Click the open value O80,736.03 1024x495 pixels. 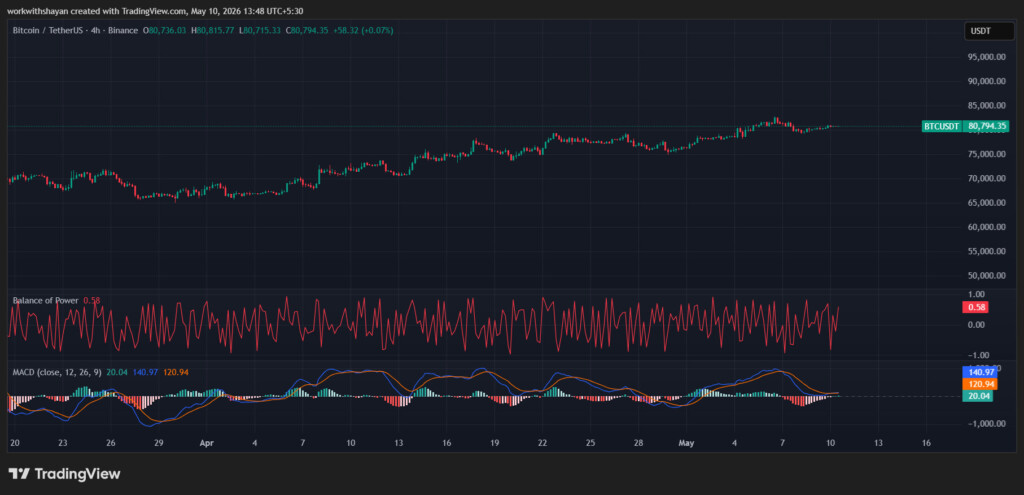pyautogui.click(x=165, y=30)
